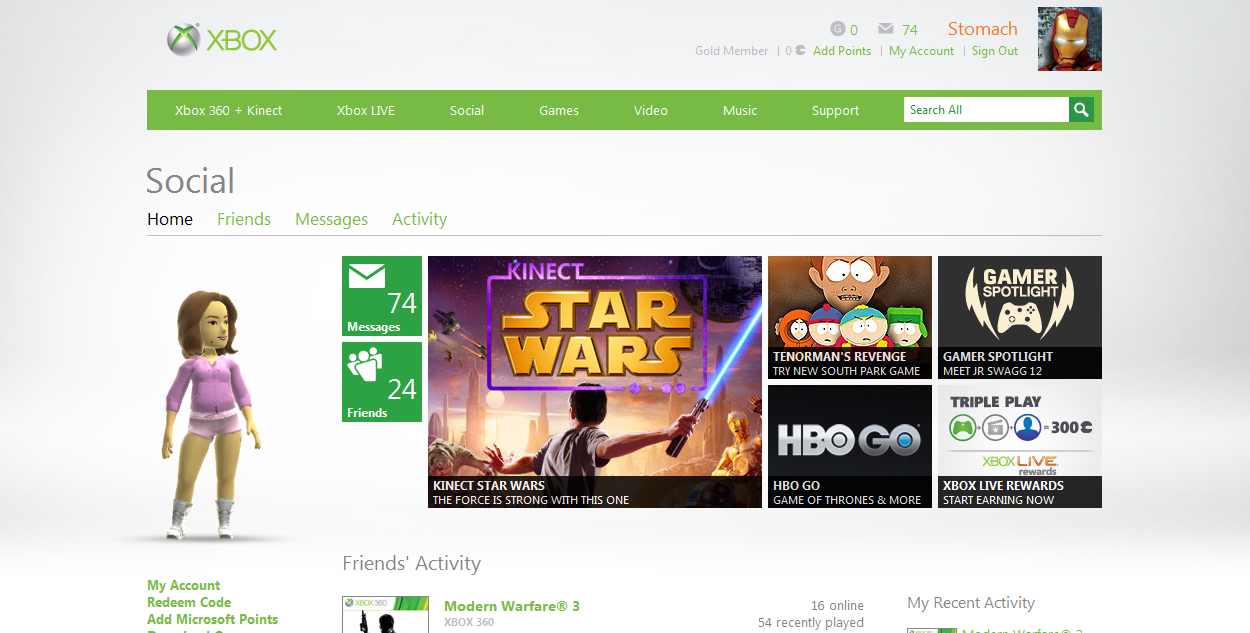
Task: Open the Support menu
Action: (x=835, y=111)
